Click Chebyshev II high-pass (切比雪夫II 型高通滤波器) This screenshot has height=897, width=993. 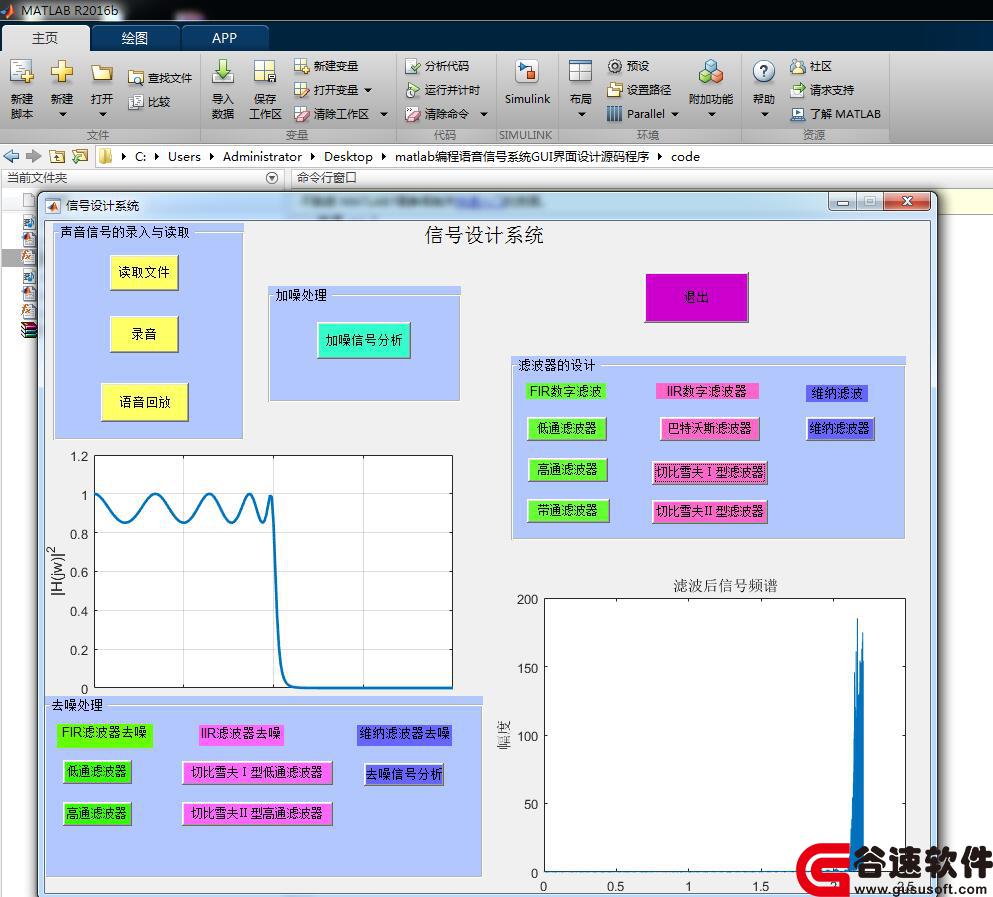(x=257, y=813)
